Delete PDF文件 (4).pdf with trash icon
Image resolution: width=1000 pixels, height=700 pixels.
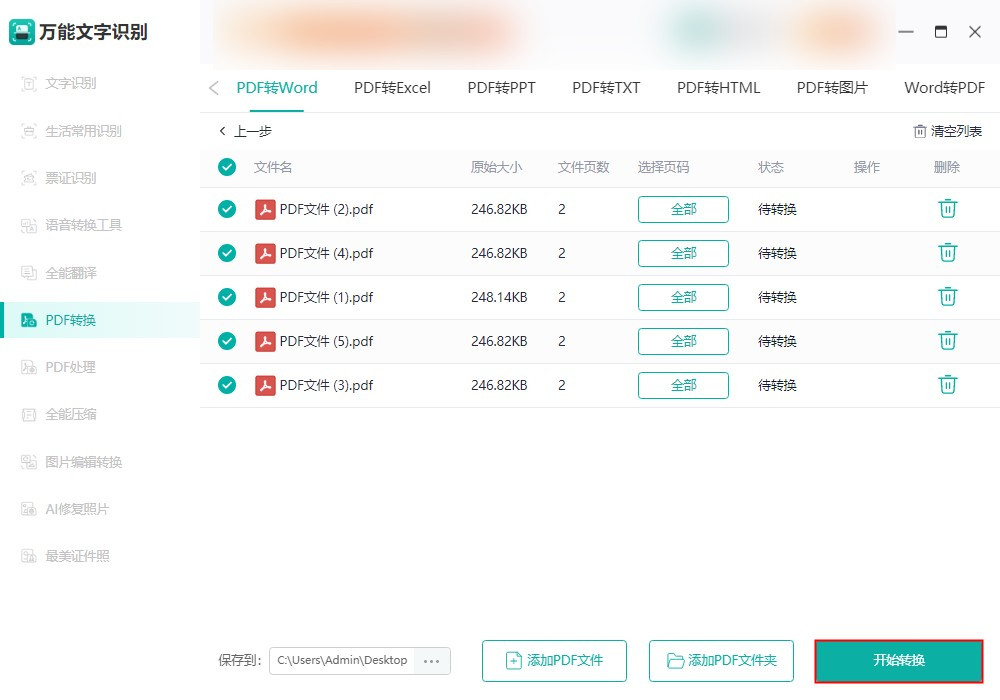pyautogui.click(x=948, y=252)
